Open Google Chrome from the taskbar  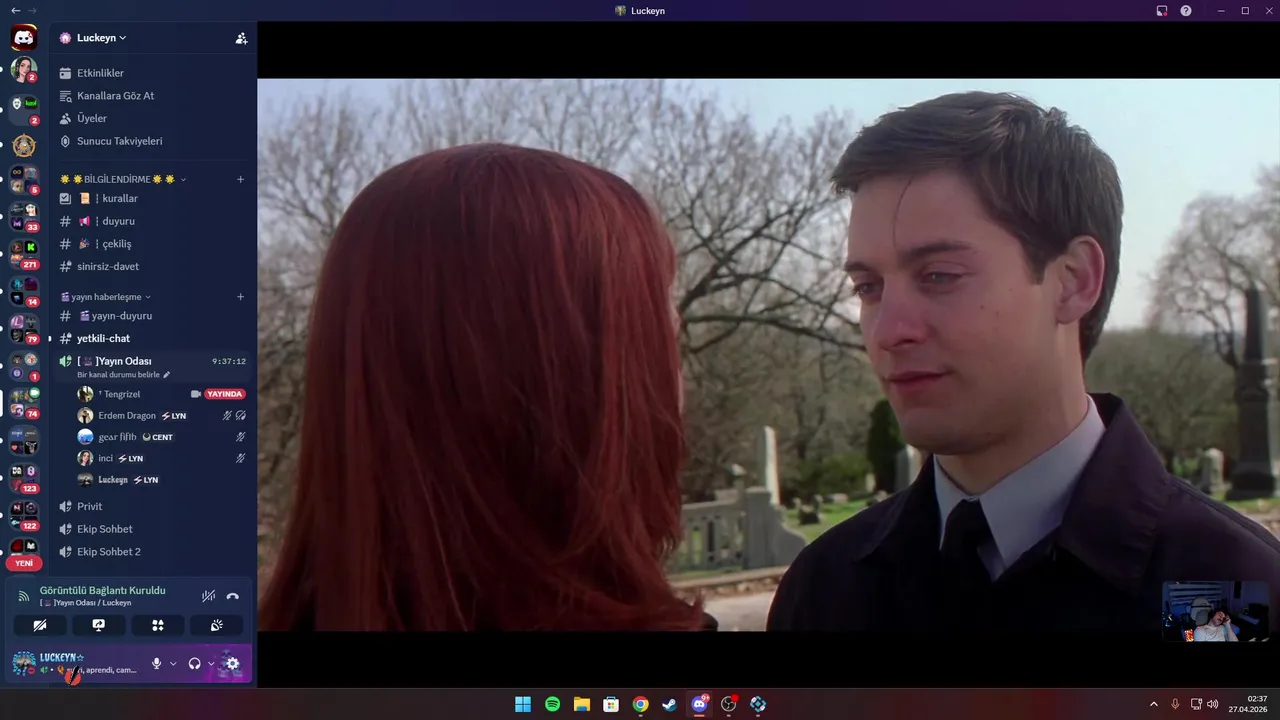tap(640, 704)
